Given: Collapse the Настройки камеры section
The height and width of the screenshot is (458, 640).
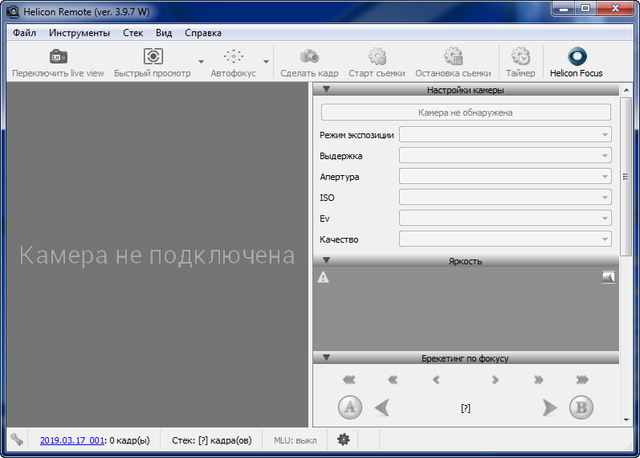Looking at the screenshot, I should (x=326, y=90).
